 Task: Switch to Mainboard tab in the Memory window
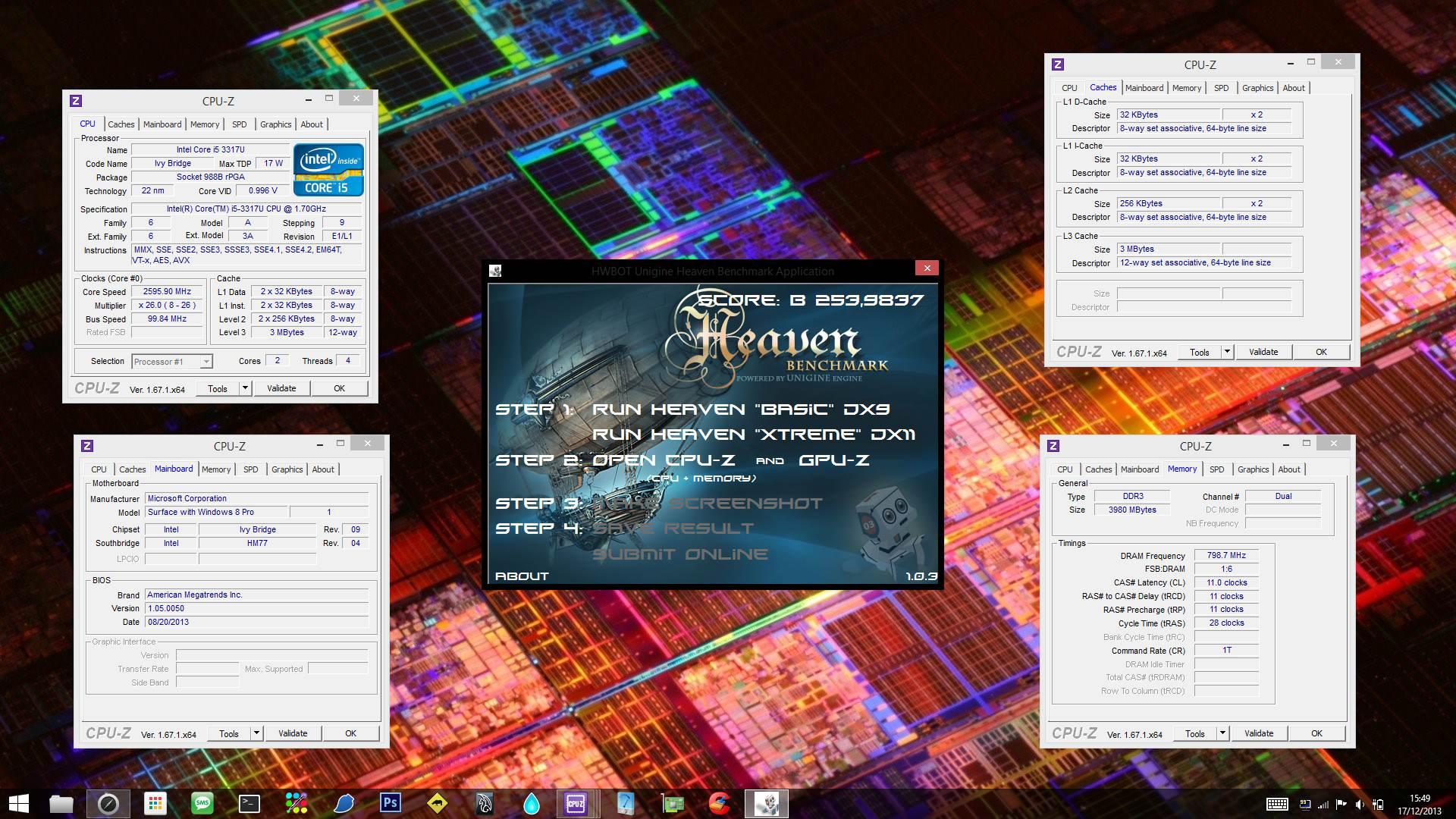(1140, 469)
